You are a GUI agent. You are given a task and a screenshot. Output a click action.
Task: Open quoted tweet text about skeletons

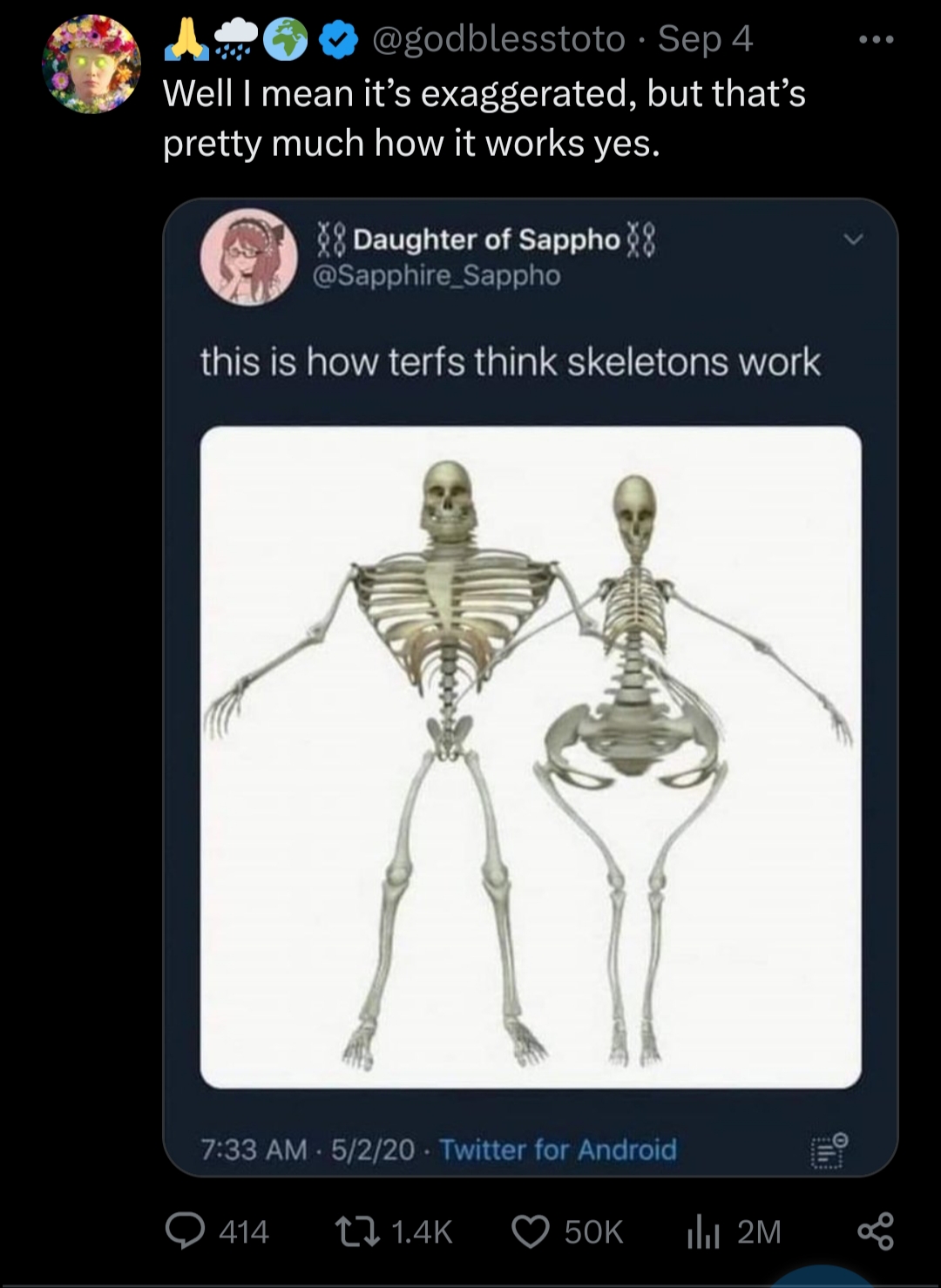pyautogui.click(x=511, y=362)
